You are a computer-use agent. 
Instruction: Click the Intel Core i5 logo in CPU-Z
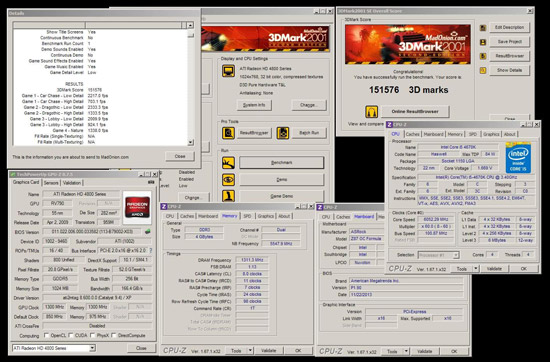pyautogui.click(x=518, y=157)
